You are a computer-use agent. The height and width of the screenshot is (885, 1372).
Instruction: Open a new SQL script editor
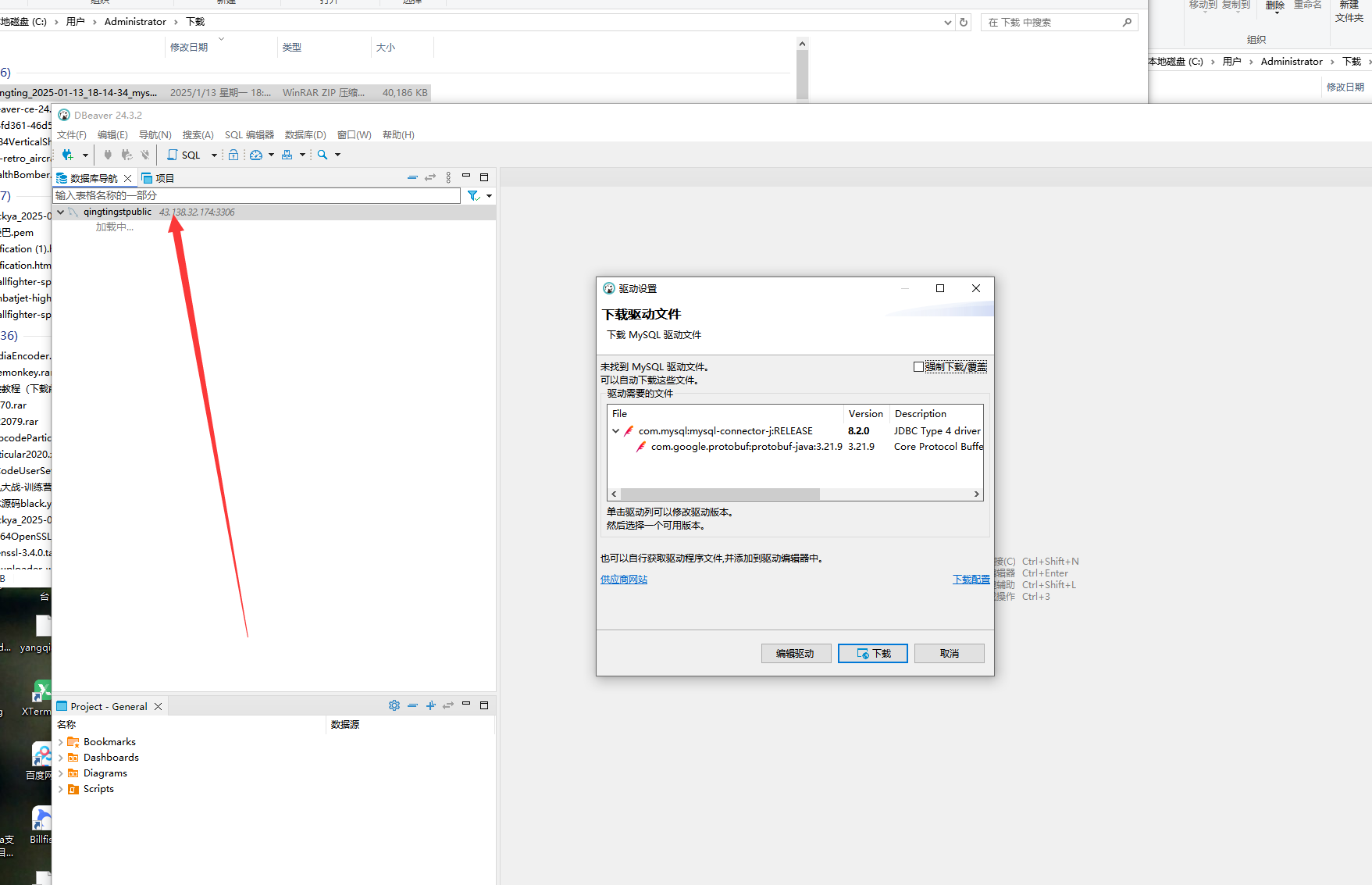(x=184, y=155)
